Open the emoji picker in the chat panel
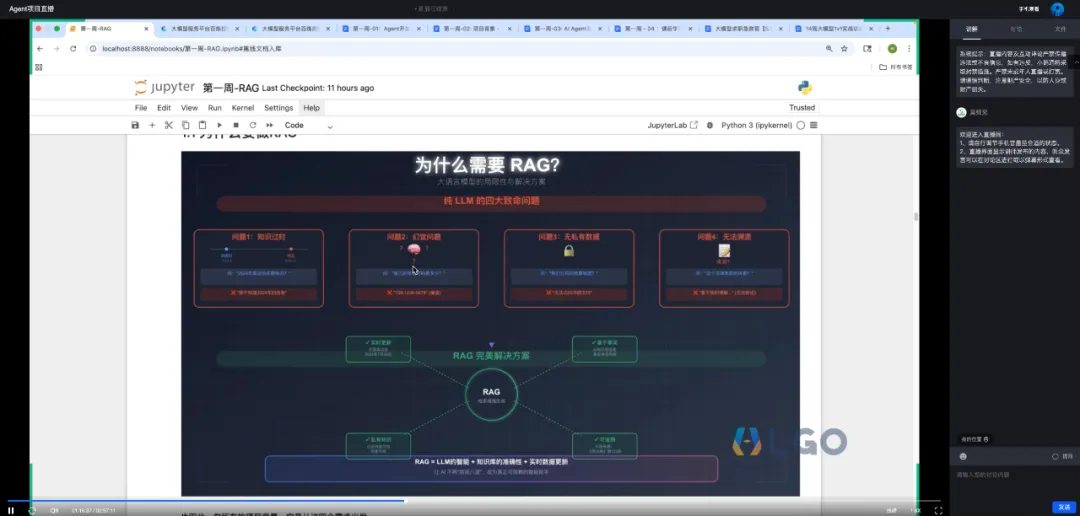This screenshot has width=1080, height=516. (x=963, y=456)
